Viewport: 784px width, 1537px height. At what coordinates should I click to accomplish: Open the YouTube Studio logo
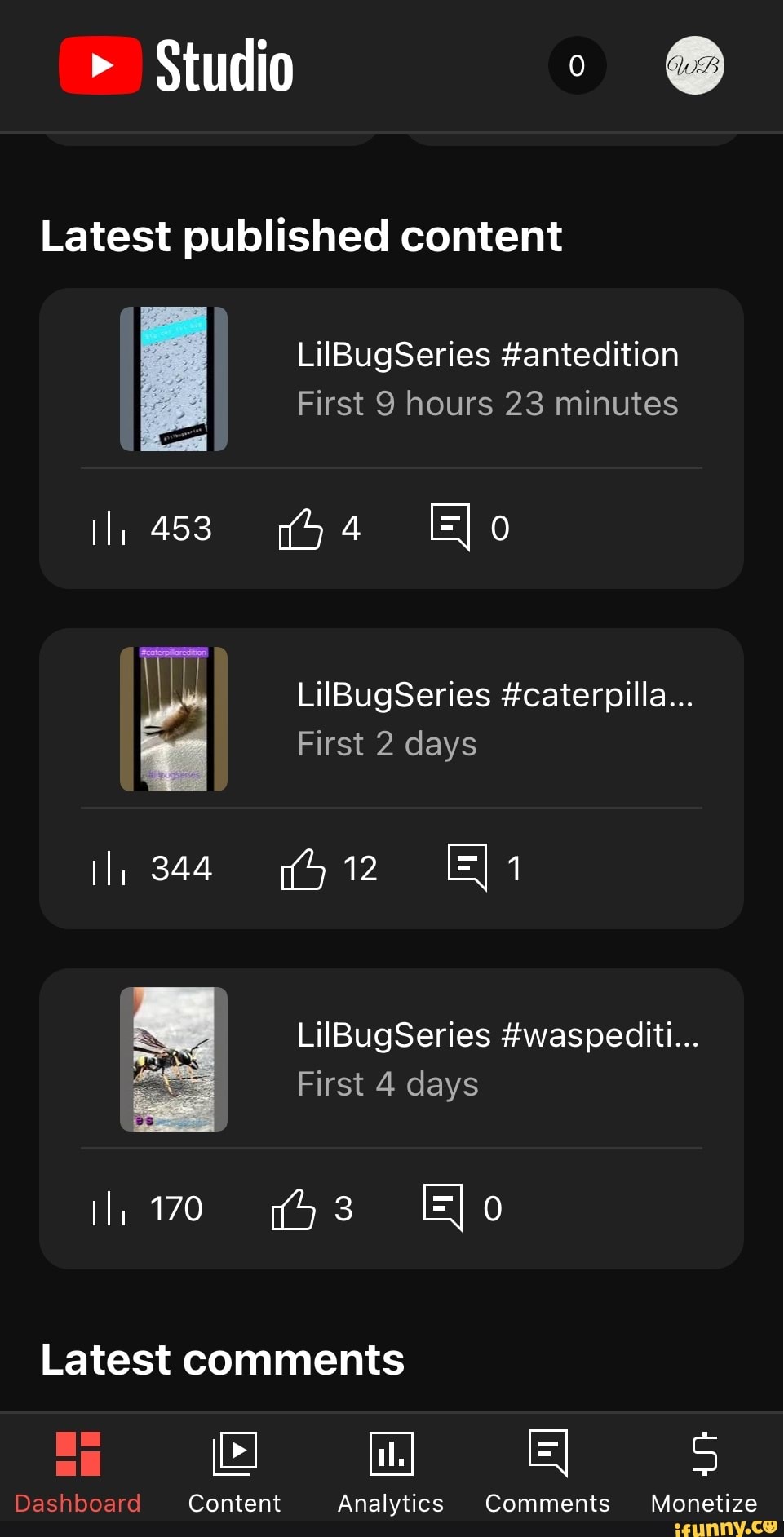[x=176, y=66]
